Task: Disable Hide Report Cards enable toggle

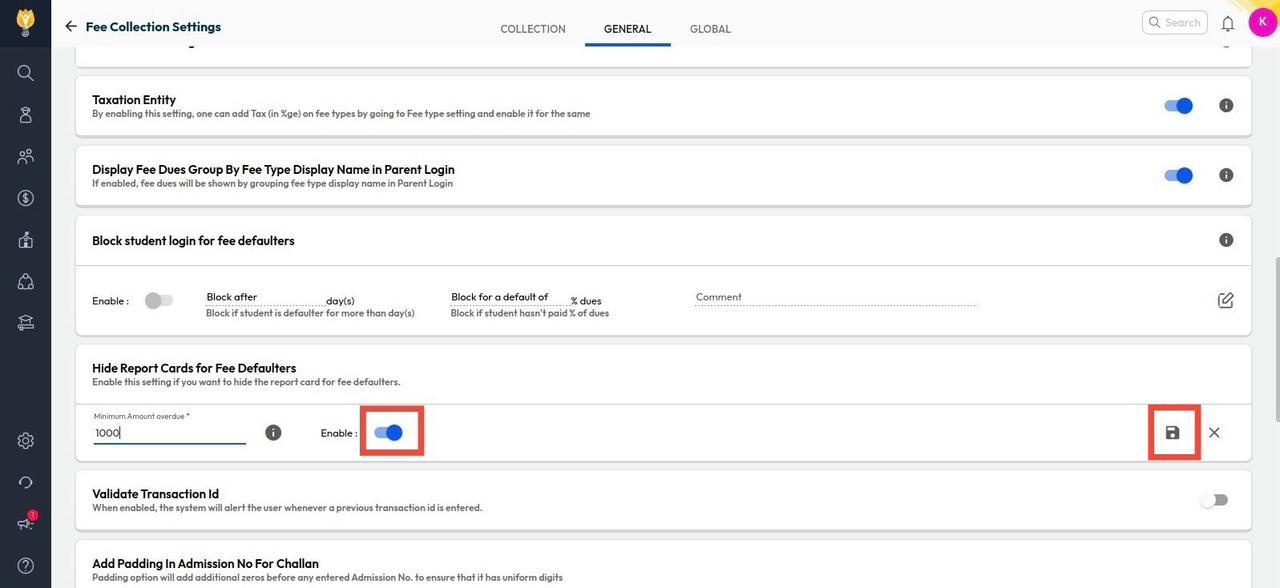Action: (388, 433)
